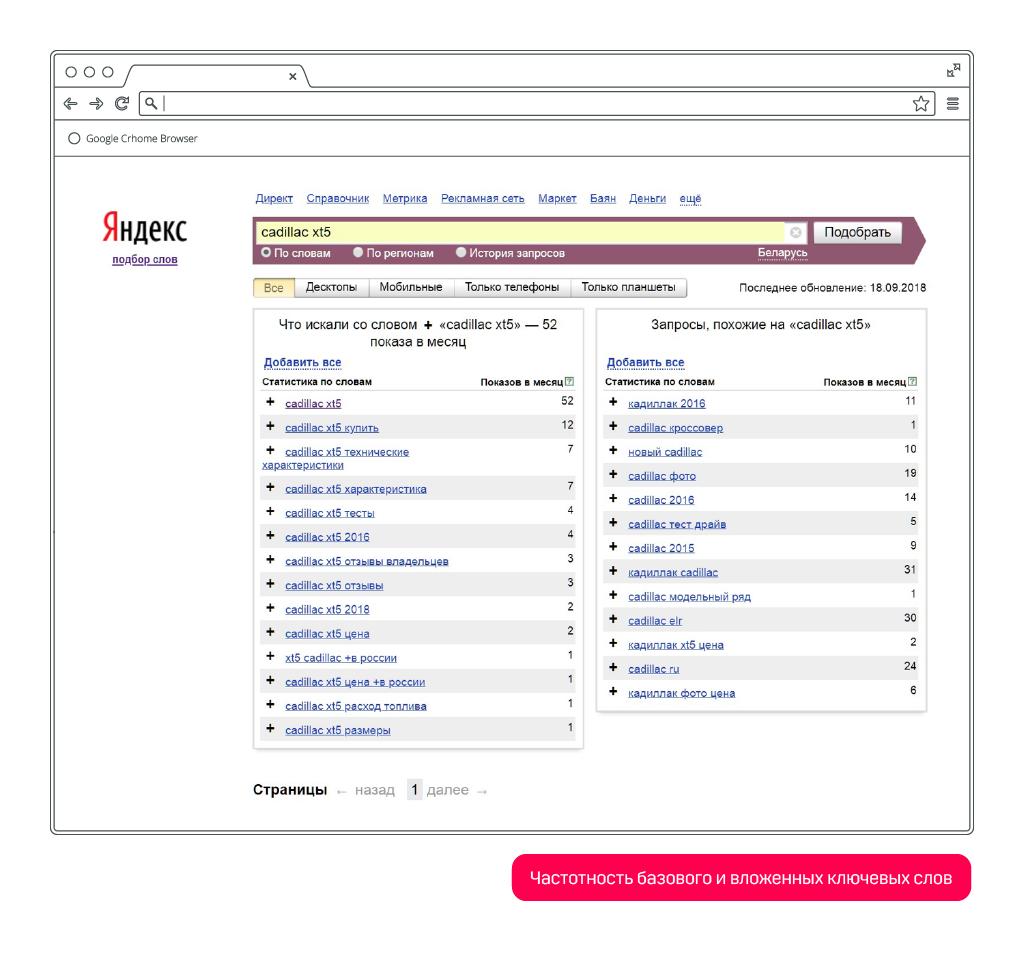
Task: Click "Добавить все" in similar queries panel
Action: [x=645, y=362]
